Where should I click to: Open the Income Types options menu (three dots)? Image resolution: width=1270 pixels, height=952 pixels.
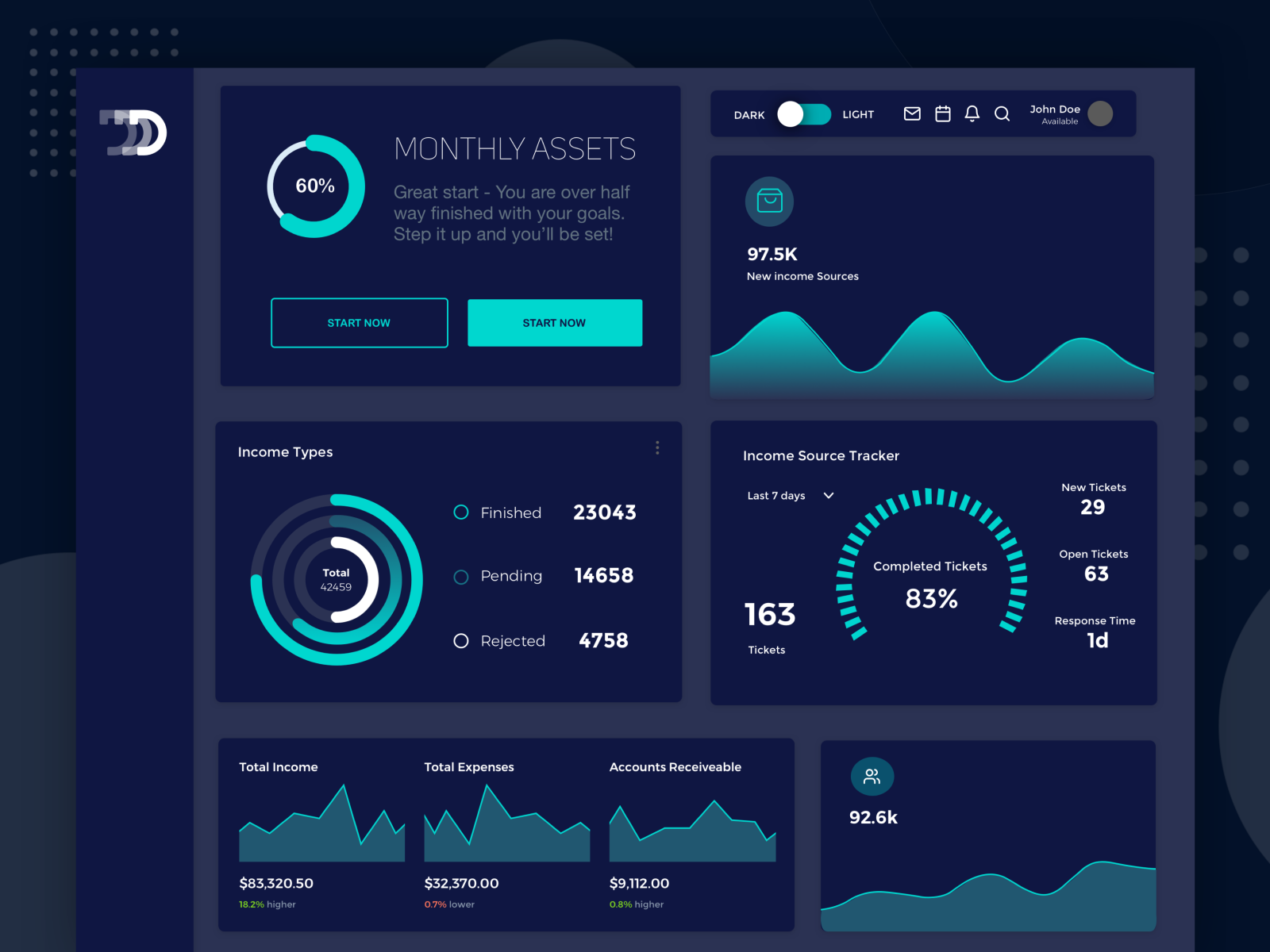click(657, 447)
